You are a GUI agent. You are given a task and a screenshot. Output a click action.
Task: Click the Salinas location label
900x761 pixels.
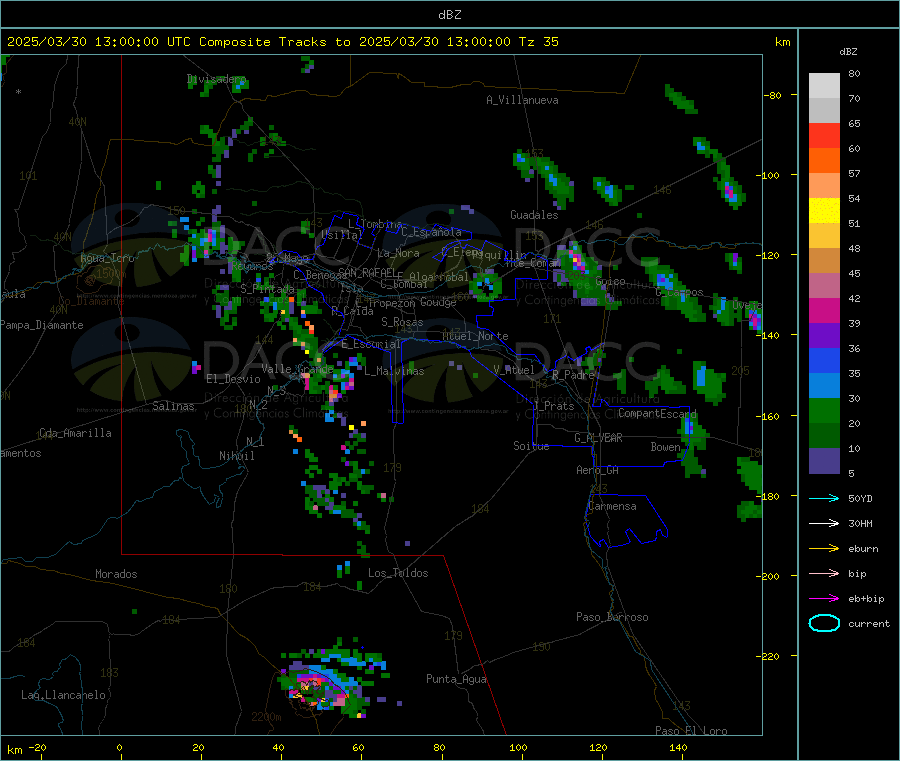(x=173, y=406)
